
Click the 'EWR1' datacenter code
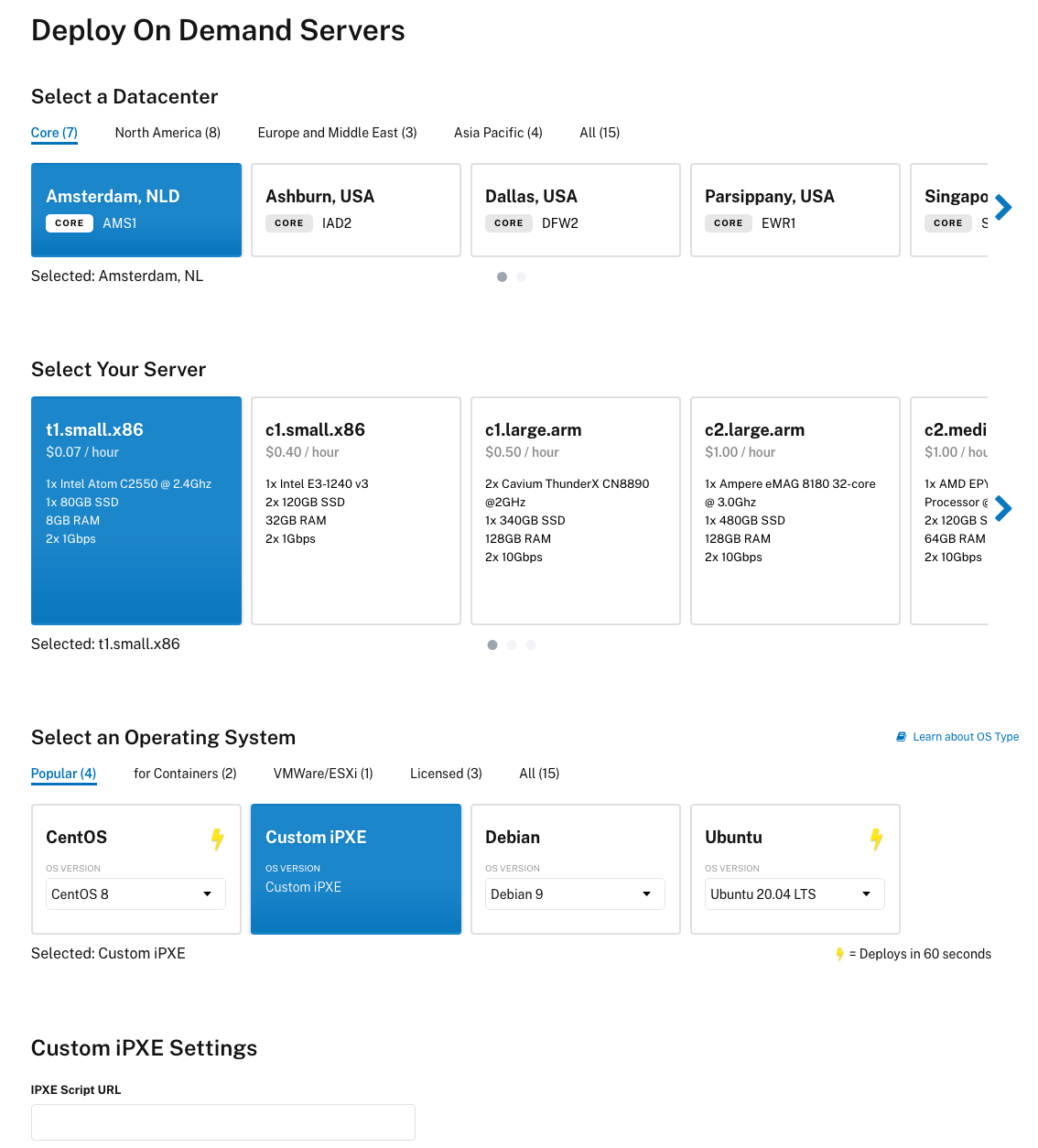coord(779,223)
